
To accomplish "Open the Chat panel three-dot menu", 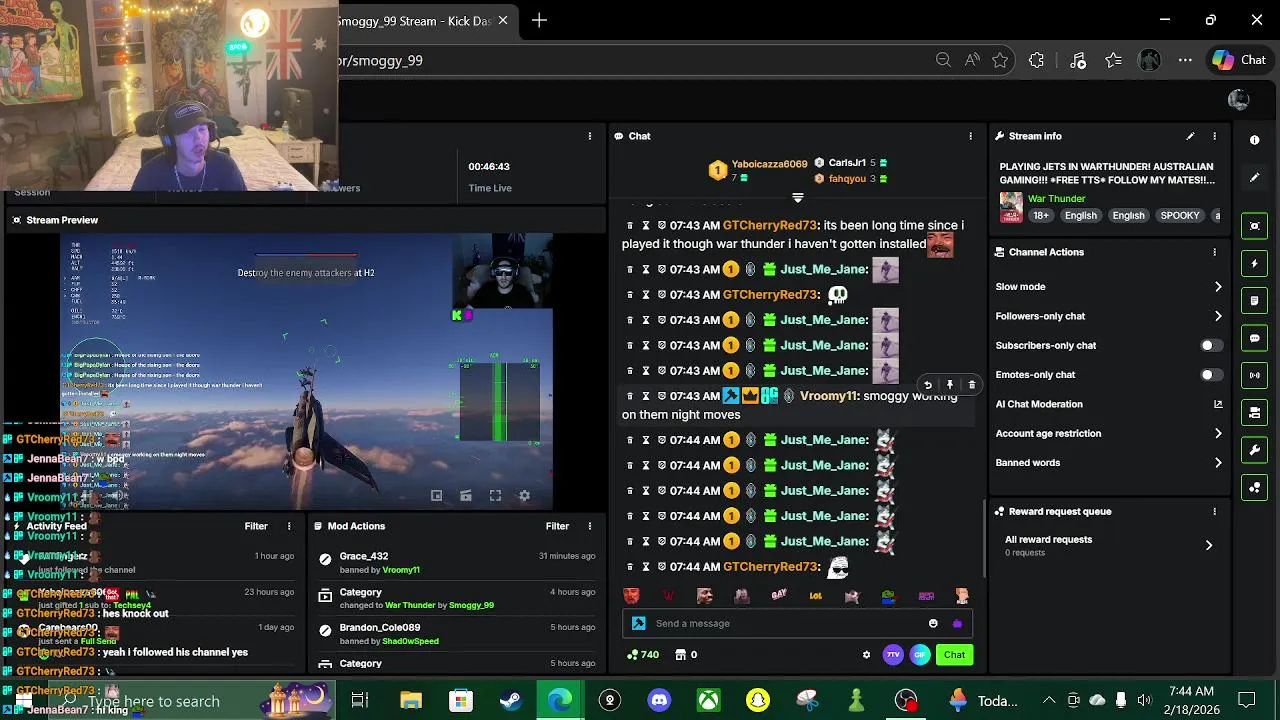I will 970,136.
